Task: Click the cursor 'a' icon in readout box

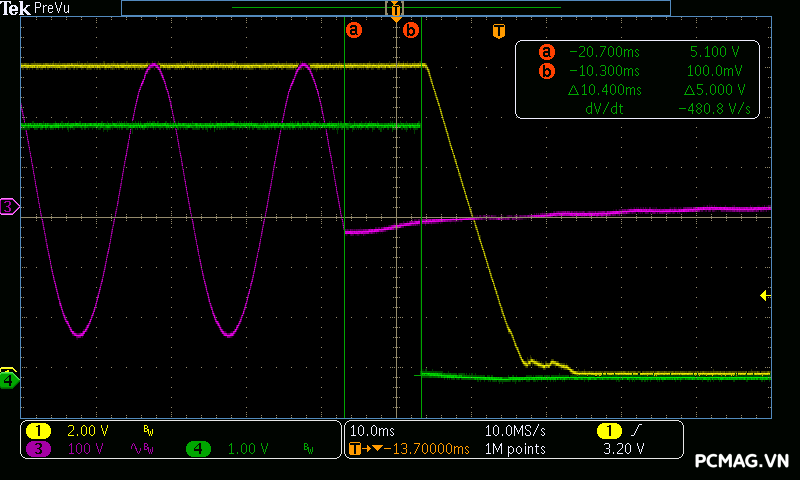Action: coord(546,52)
